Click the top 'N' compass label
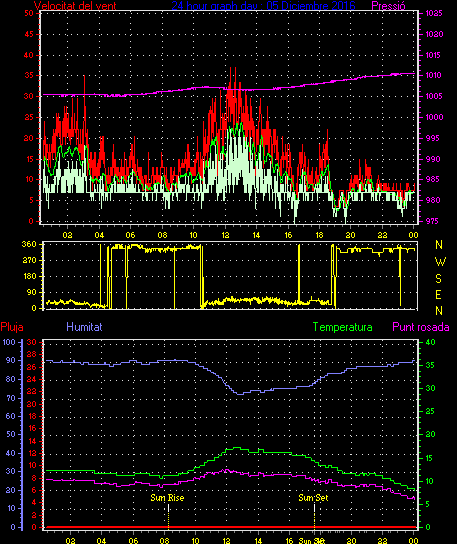Image resolution: width=457 pixels, height=544 pixels. pyautogui.click(x=439, y=245)
